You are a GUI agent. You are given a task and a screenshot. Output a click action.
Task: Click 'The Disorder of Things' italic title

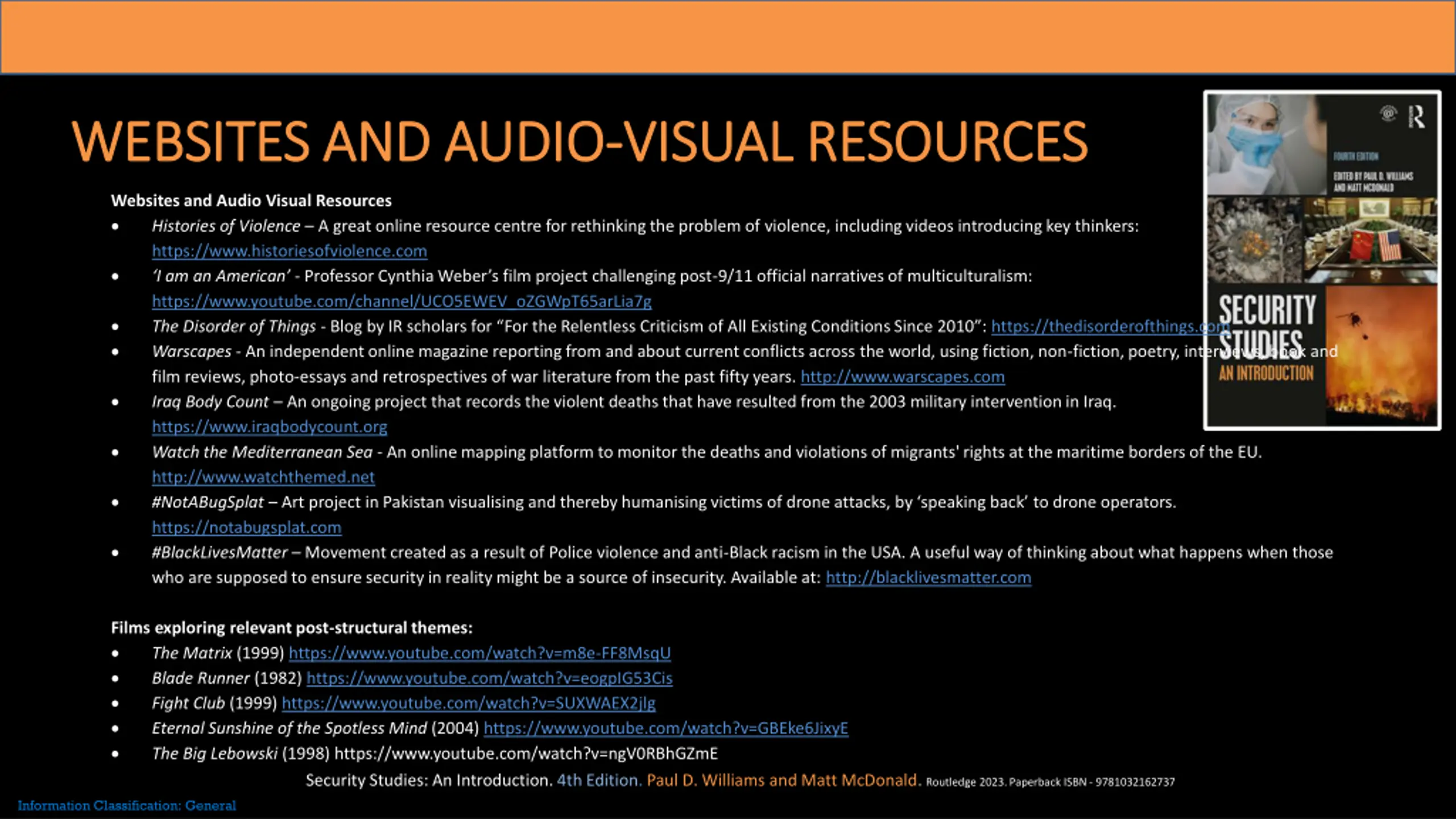click(x=234, y=326)
